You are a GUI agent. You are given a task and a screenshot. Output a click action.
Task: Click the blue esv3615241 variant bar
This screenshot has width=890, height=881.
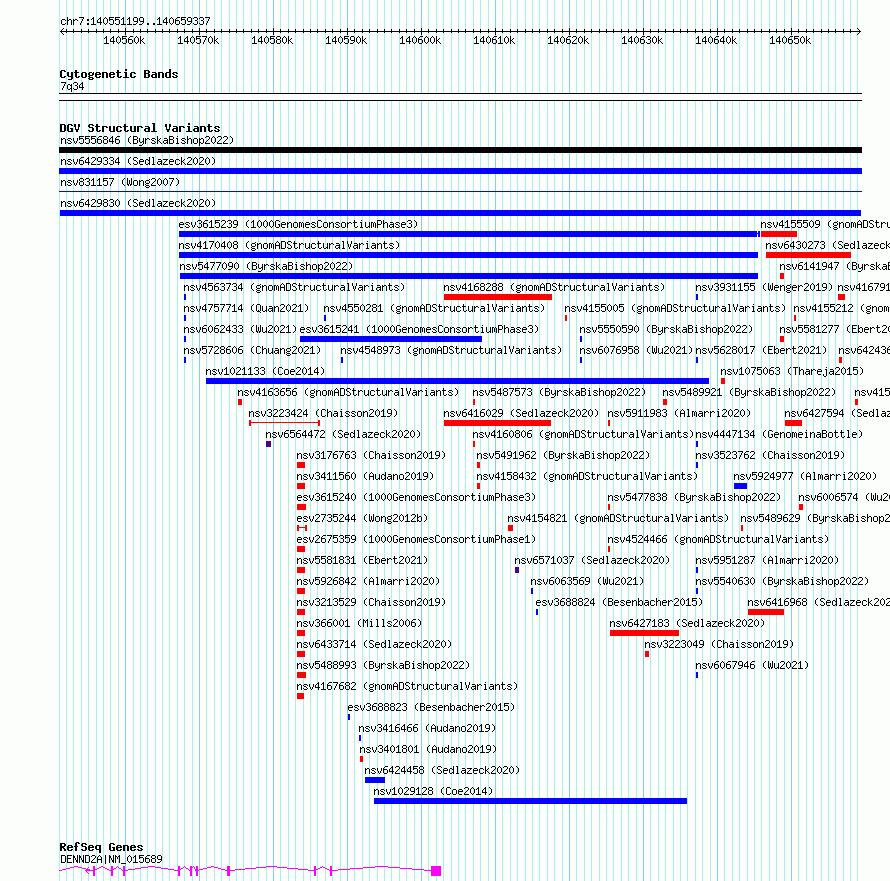[x=391, y=339]
